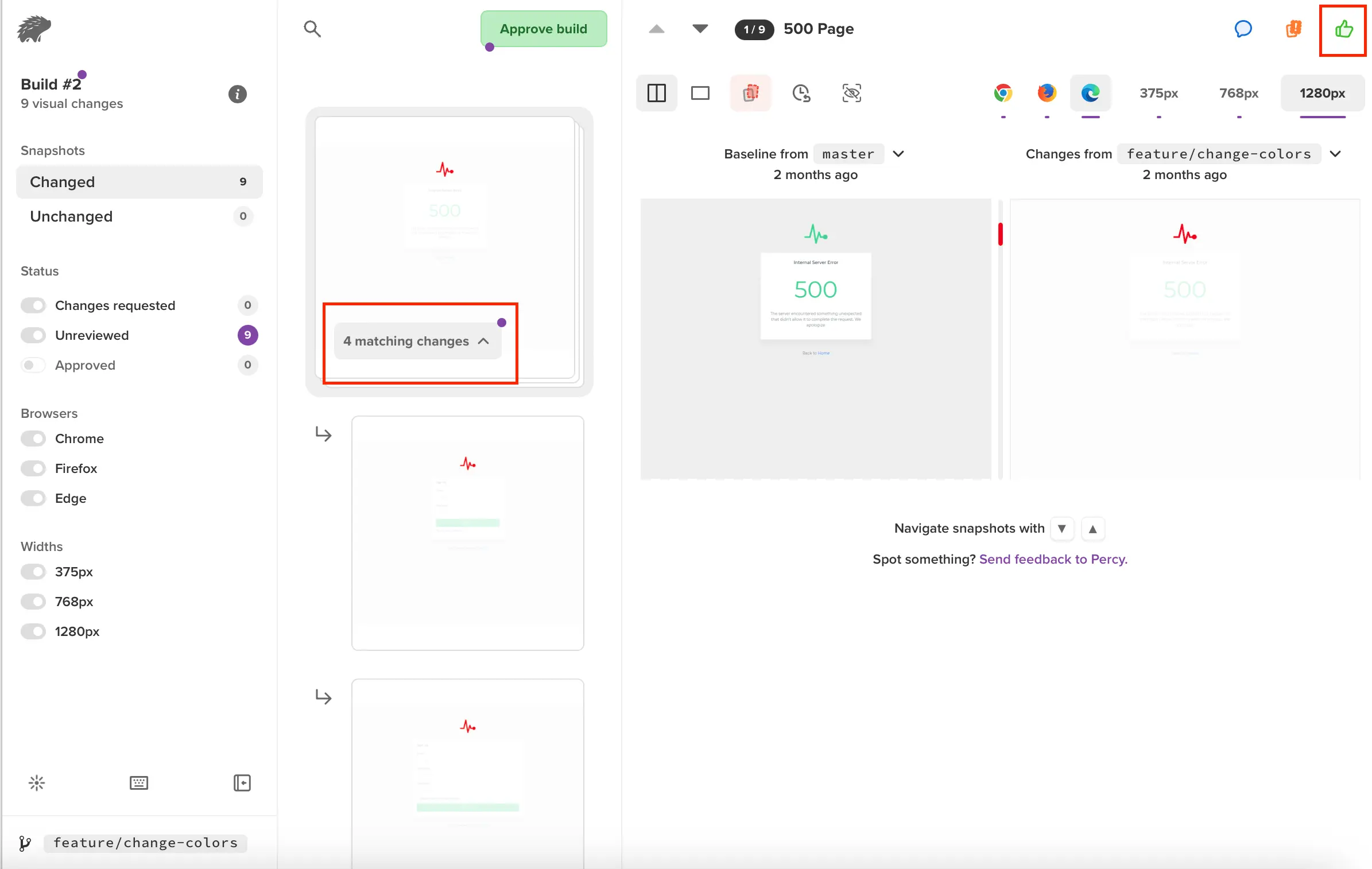Open the snapshot history clock icon
Image resolution: width=1372 pixels, height=869 pixels.
[801, 93]
